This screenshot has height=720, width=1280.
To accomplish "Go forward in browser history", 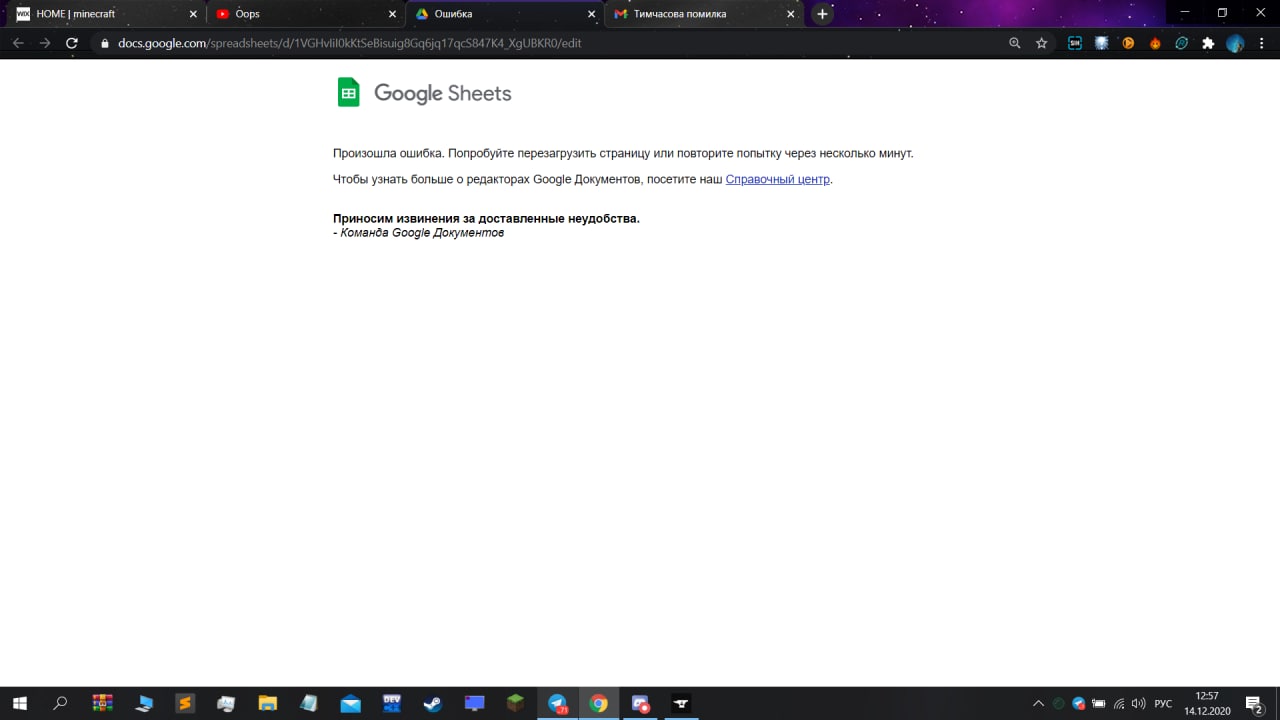I will click(x=45, y=43).
